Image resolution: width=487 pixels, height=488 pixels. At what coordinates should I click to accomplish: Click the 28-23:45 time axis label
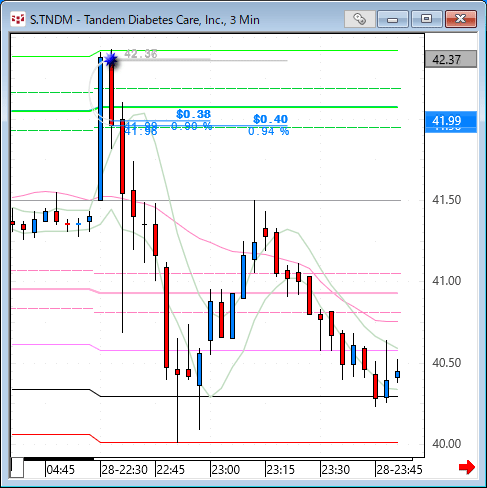pos(399,470)
